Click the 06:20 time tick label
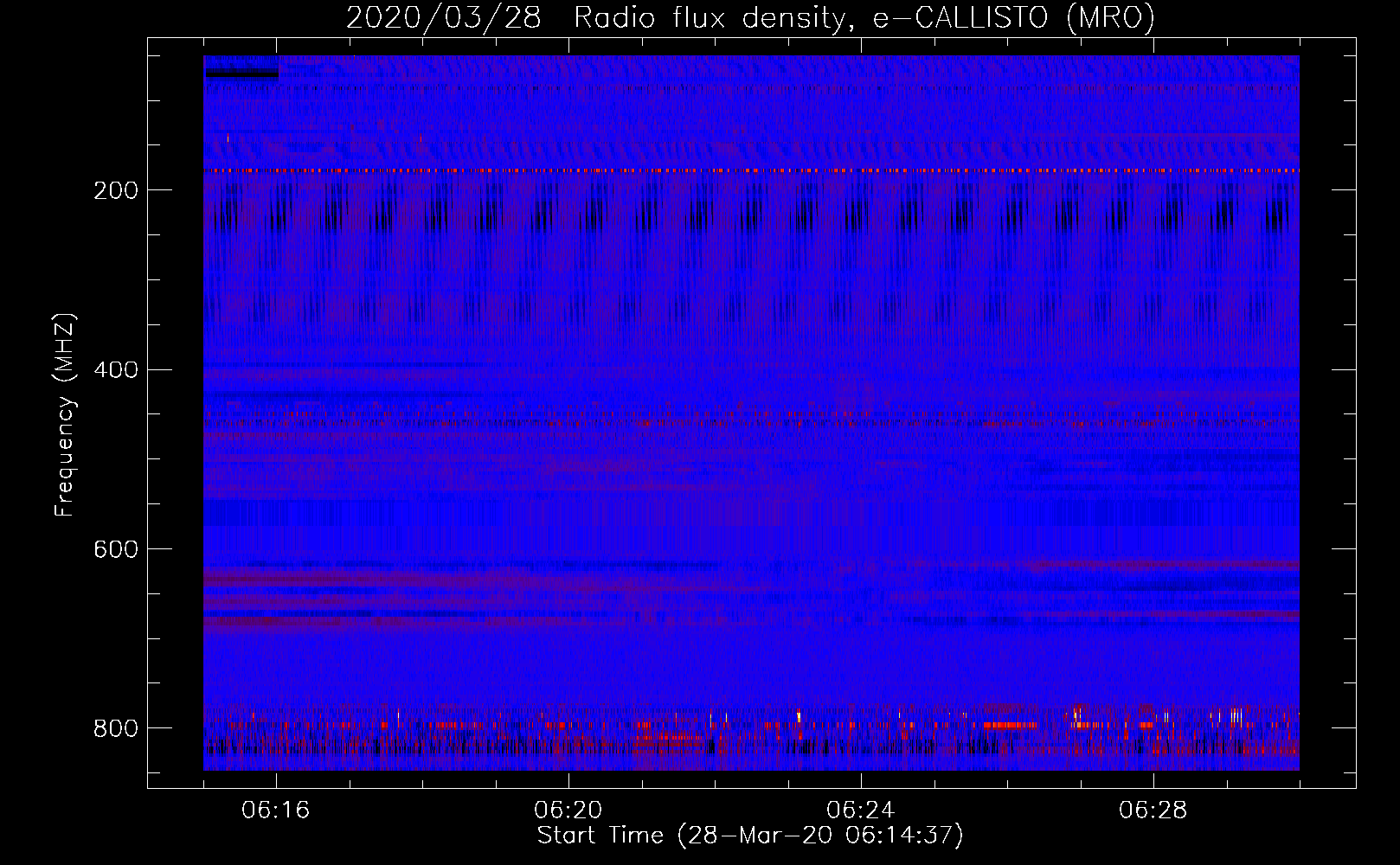 tap(568, 811)
